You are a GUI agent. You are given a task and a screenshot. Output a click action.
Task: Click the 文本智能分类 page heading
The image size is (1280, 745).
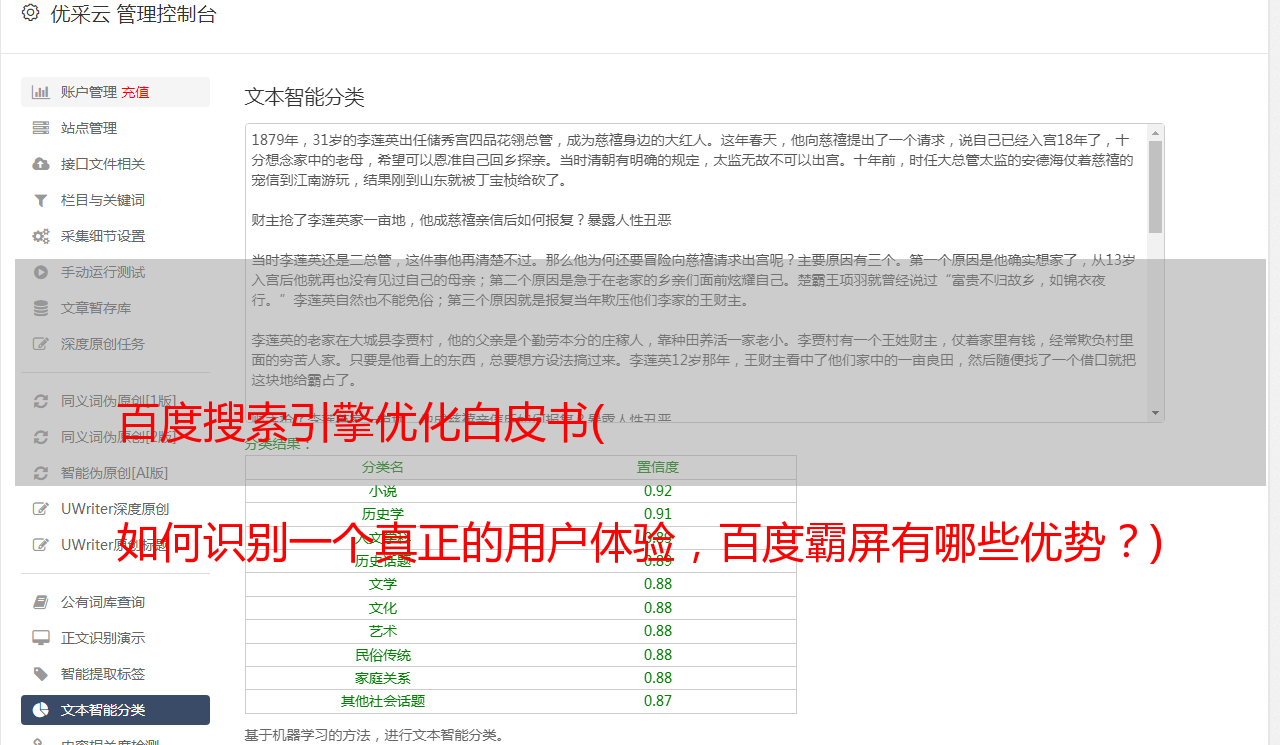click(305, 97)
